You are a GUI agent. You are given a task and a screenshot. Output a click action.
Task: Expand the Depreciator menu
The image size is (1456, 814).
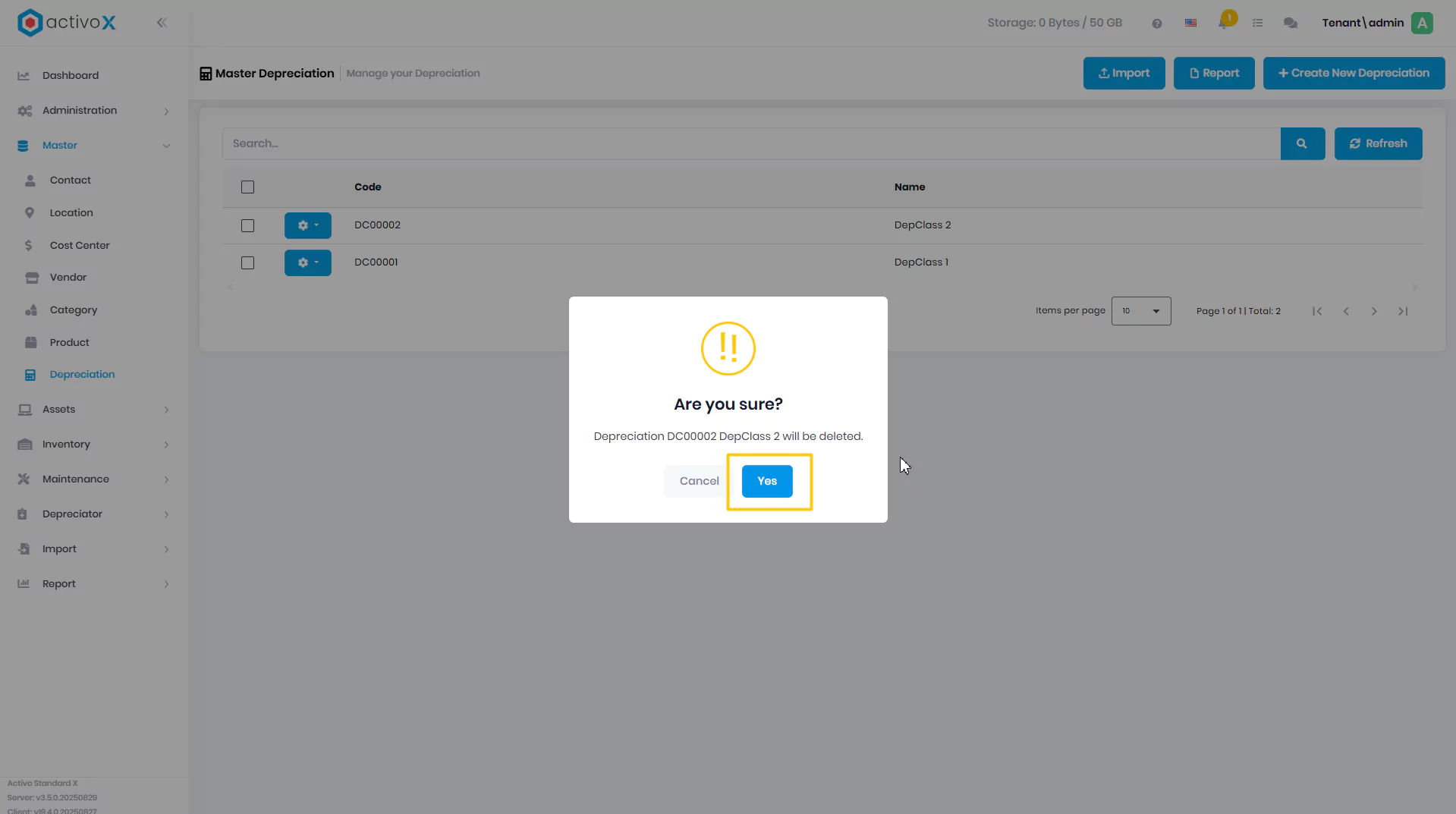pyautogui.click(x=93, y=514)
